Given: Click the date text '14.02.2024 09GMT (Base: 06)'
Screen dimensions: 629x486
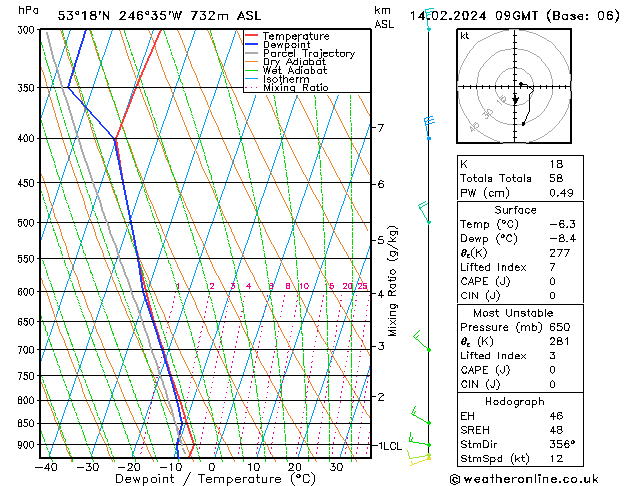Looking at the screenshot, I should [514, 16].
